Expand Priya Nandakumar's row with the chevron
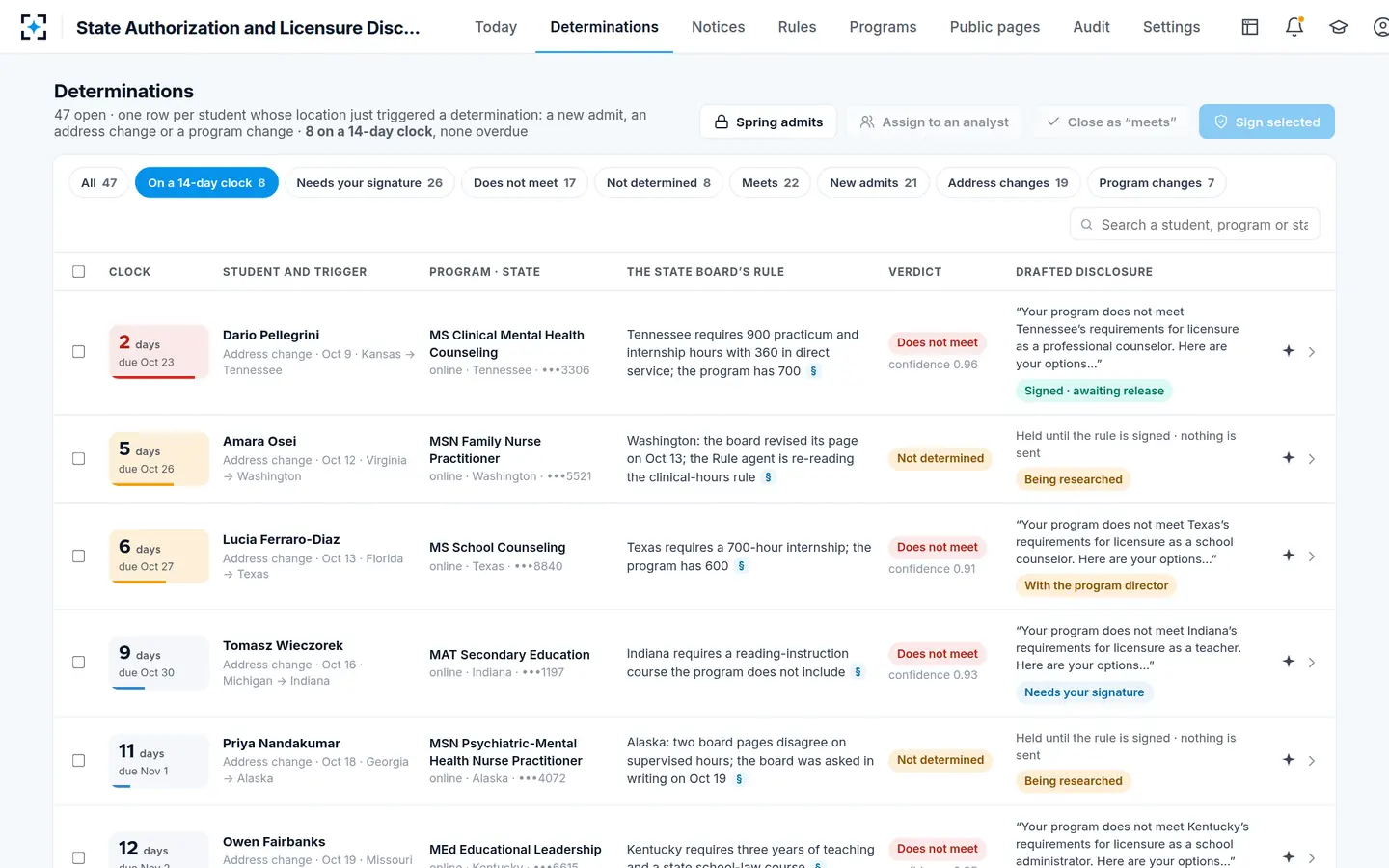 (x=1312, y=761)
